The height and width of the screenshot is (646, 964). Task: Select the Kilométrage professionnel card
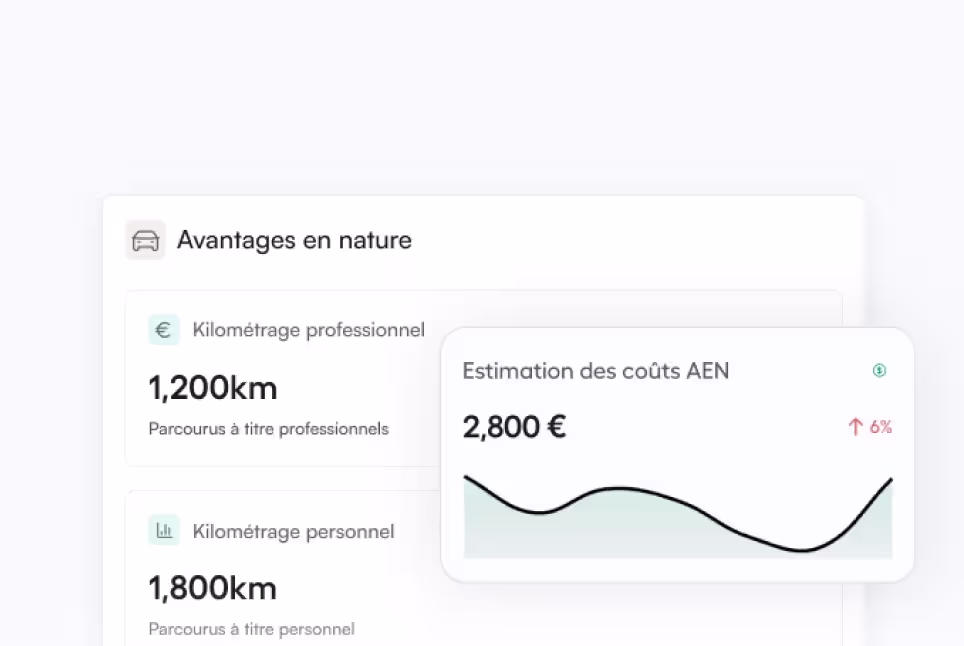tap(483, 378)
